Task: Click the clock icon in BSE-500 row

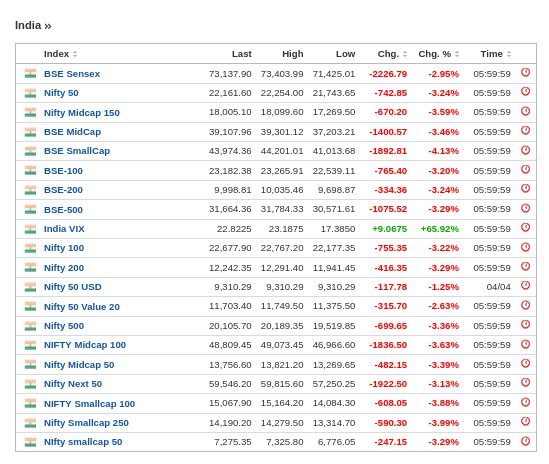Action: [525, 208]
